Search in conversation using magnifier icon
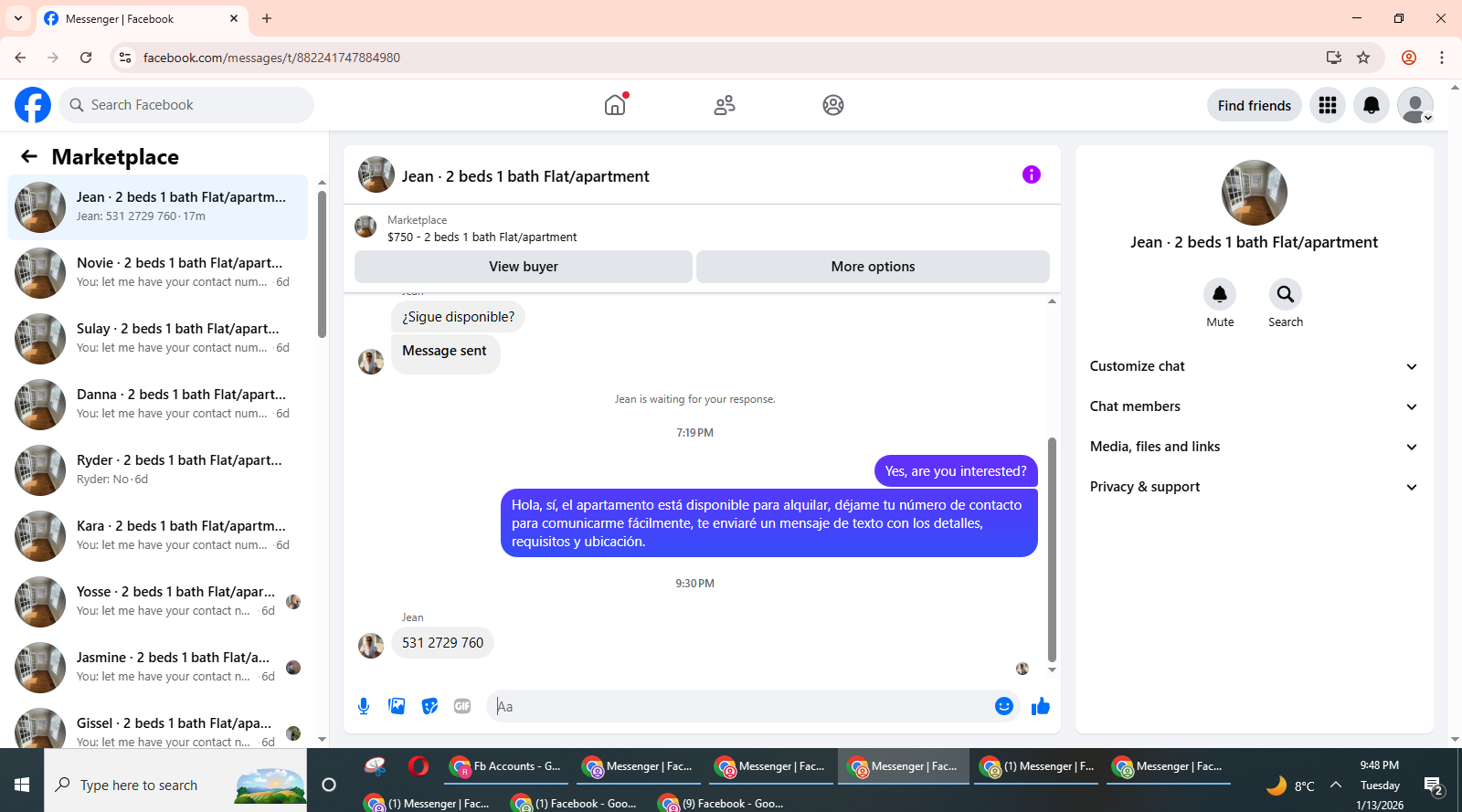This screenshot has height=812, width=1462. [x=1286, y=294]
